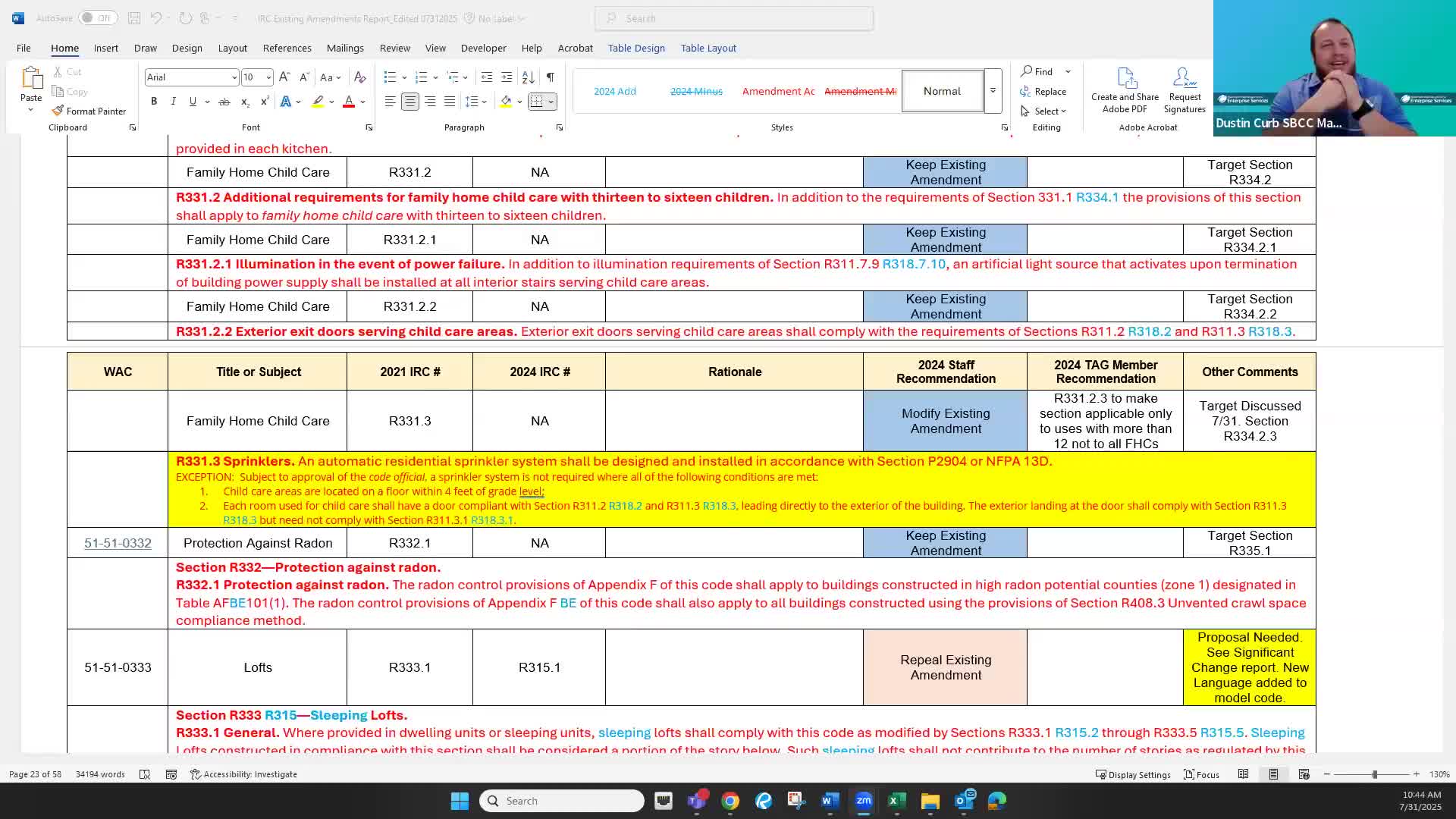This screenshot has width=1456, height=819.
Task: Apply italic formatting
Action: click(173, 101)
